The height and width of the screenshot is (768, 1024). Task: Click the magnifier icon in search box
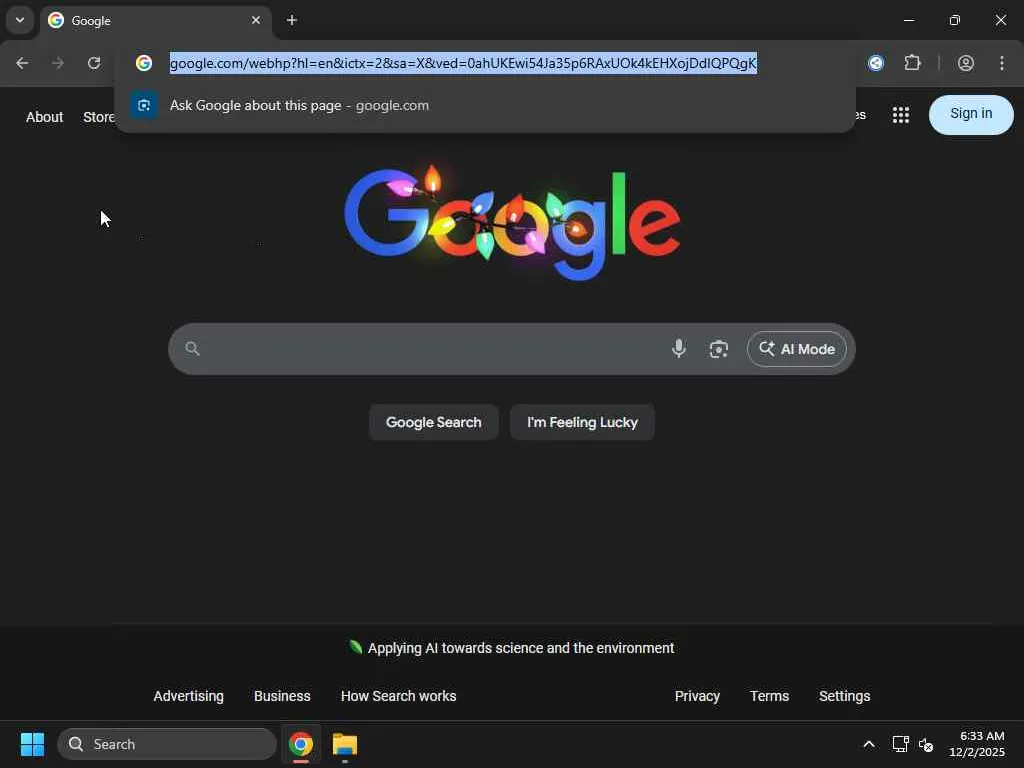click(x=192, y=349)
